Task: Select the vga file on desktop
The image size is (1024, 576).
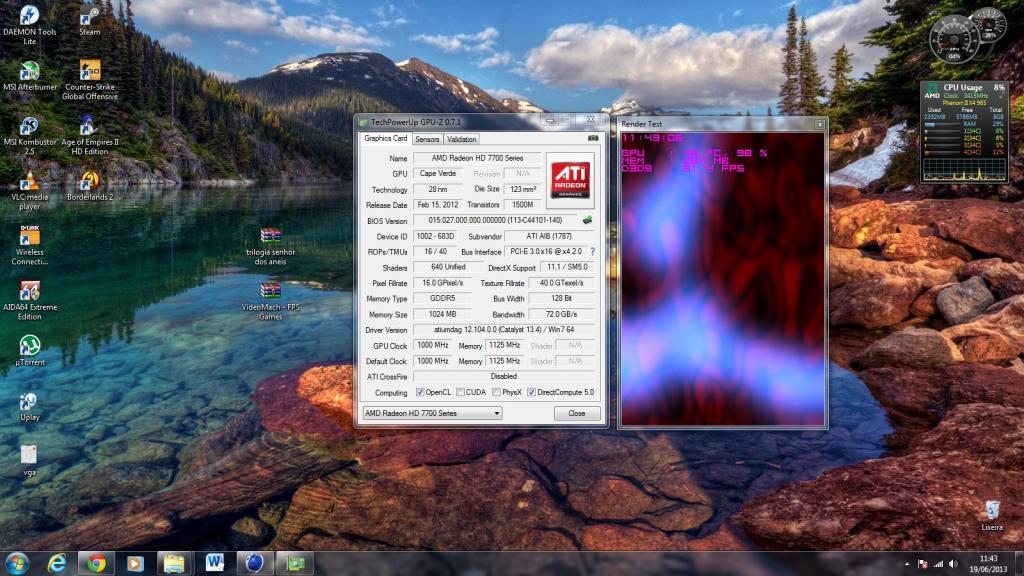Action: (29, 460)
